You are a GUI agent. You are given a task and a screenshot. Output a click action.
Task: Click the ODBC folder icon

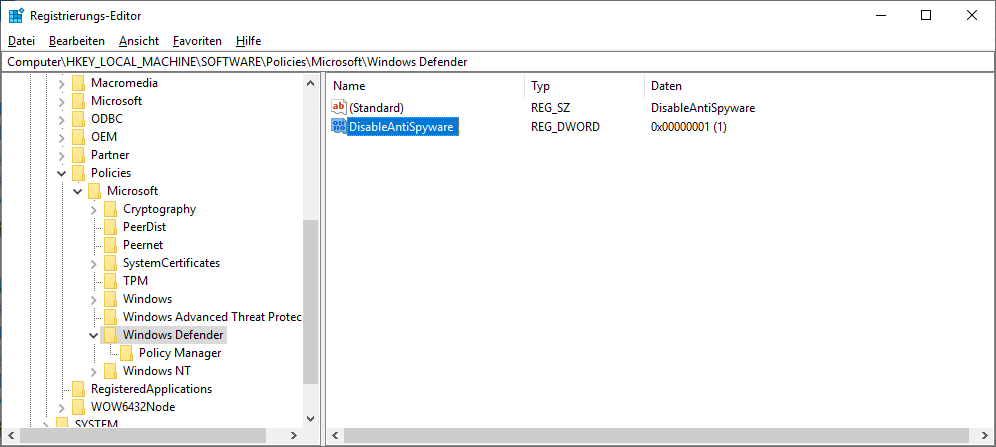pyautogui.click(x=78, y=119)
